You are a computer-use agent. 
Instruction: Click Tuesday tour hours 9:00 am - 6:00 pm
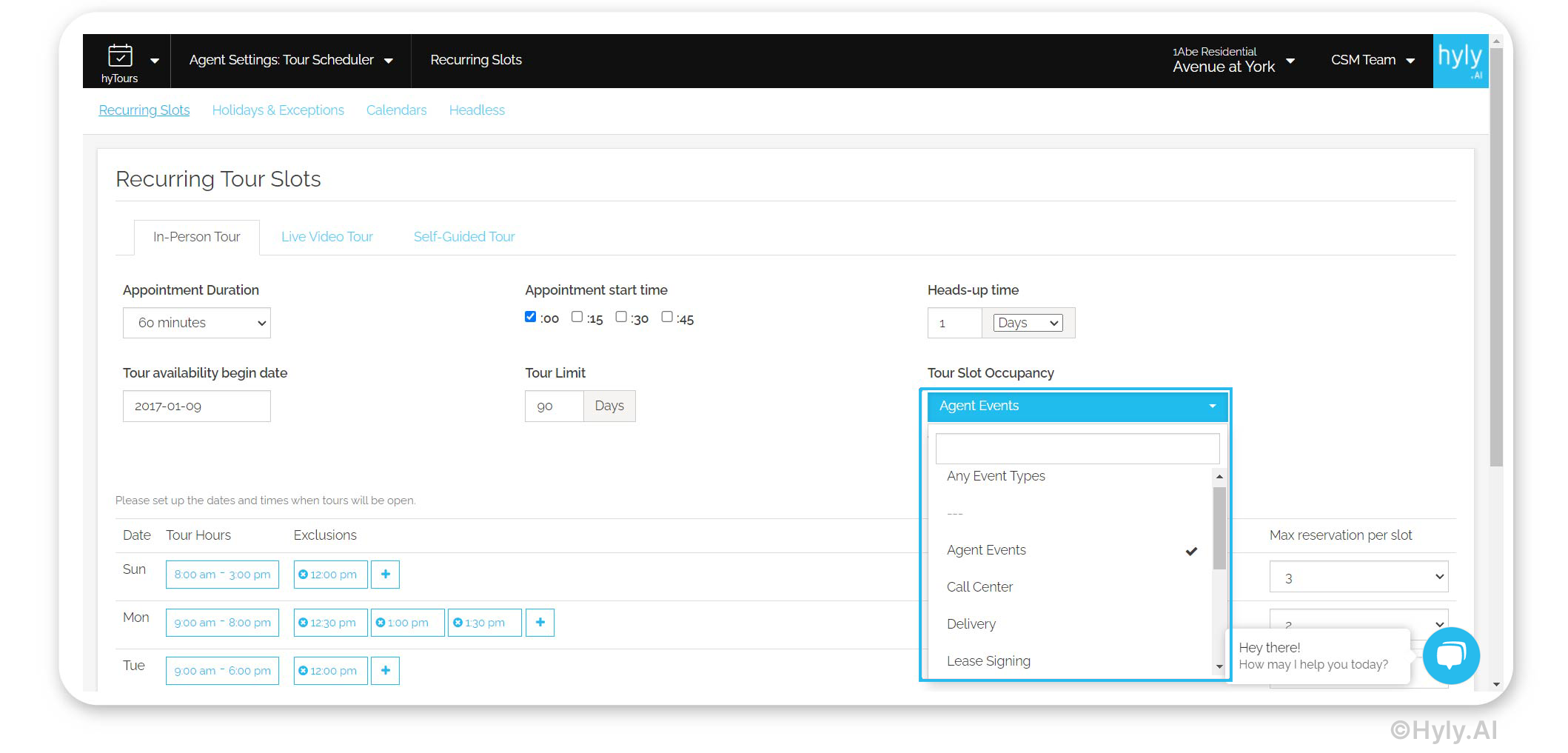222,671
